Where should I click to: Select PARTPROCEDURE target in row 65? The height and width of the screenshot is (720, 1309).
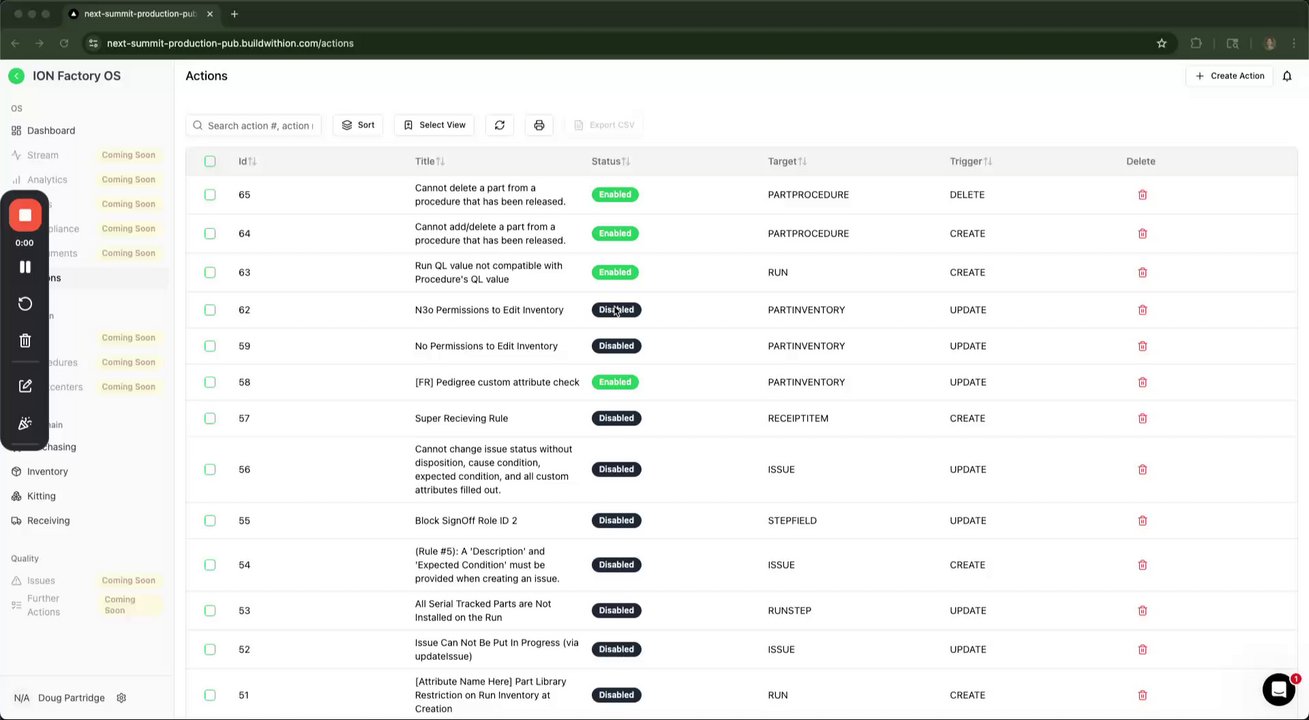pyautogui.click(x=808, y=195)
